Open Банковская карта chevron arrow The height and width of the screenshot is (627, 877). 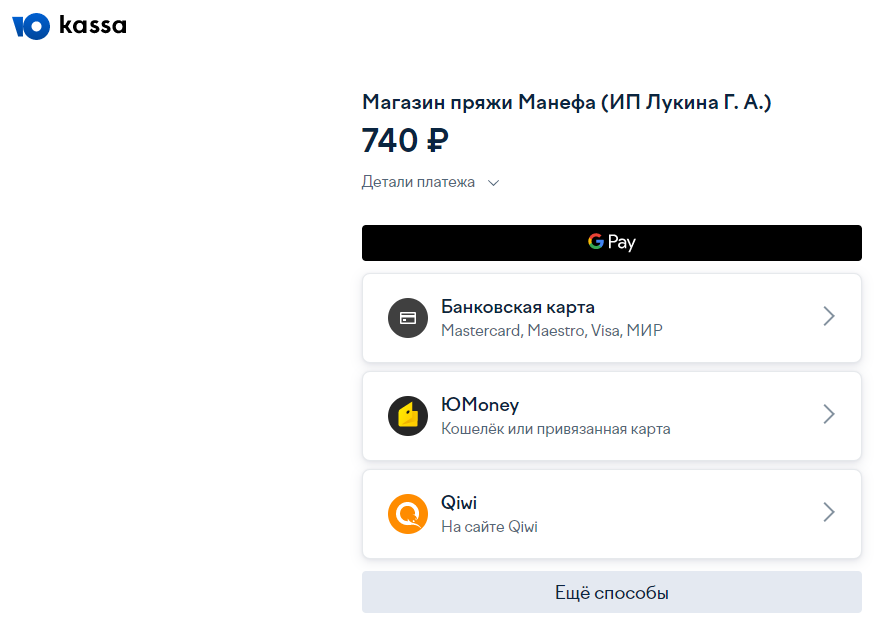829,316
